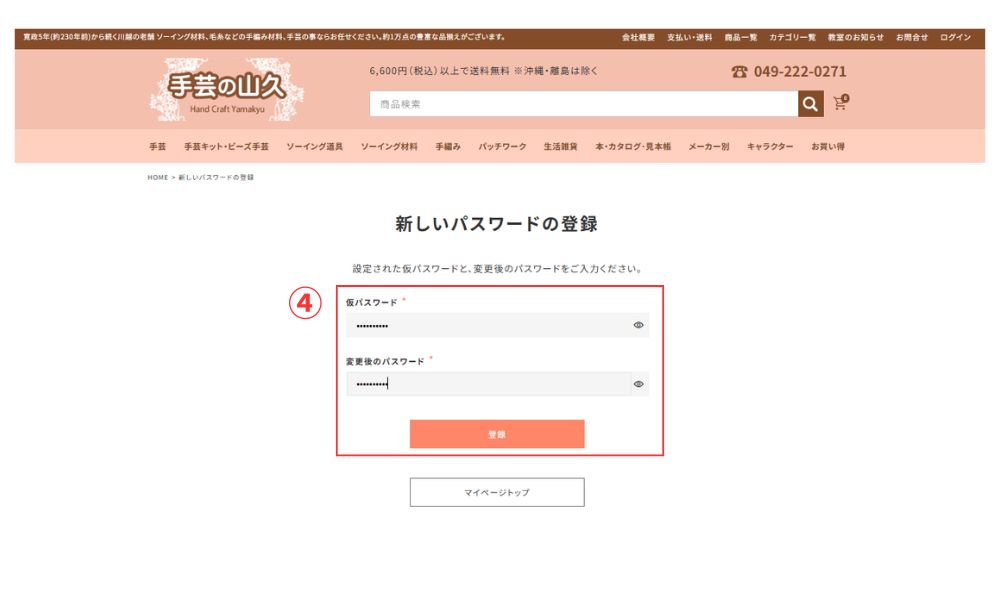Click the 新しいパスワードの登録 page heading
1000x600 pixels.
click(x=496, y=224)
